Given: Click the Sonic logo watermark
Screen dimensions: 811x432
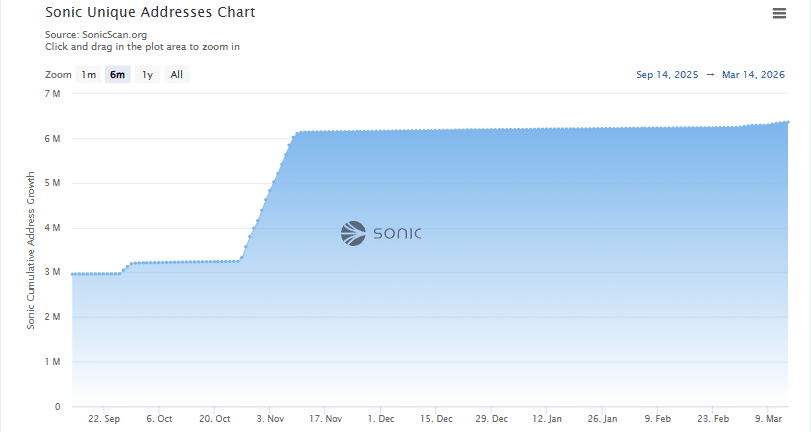Looking at the screenshot, I should click(x=381, y=234).
